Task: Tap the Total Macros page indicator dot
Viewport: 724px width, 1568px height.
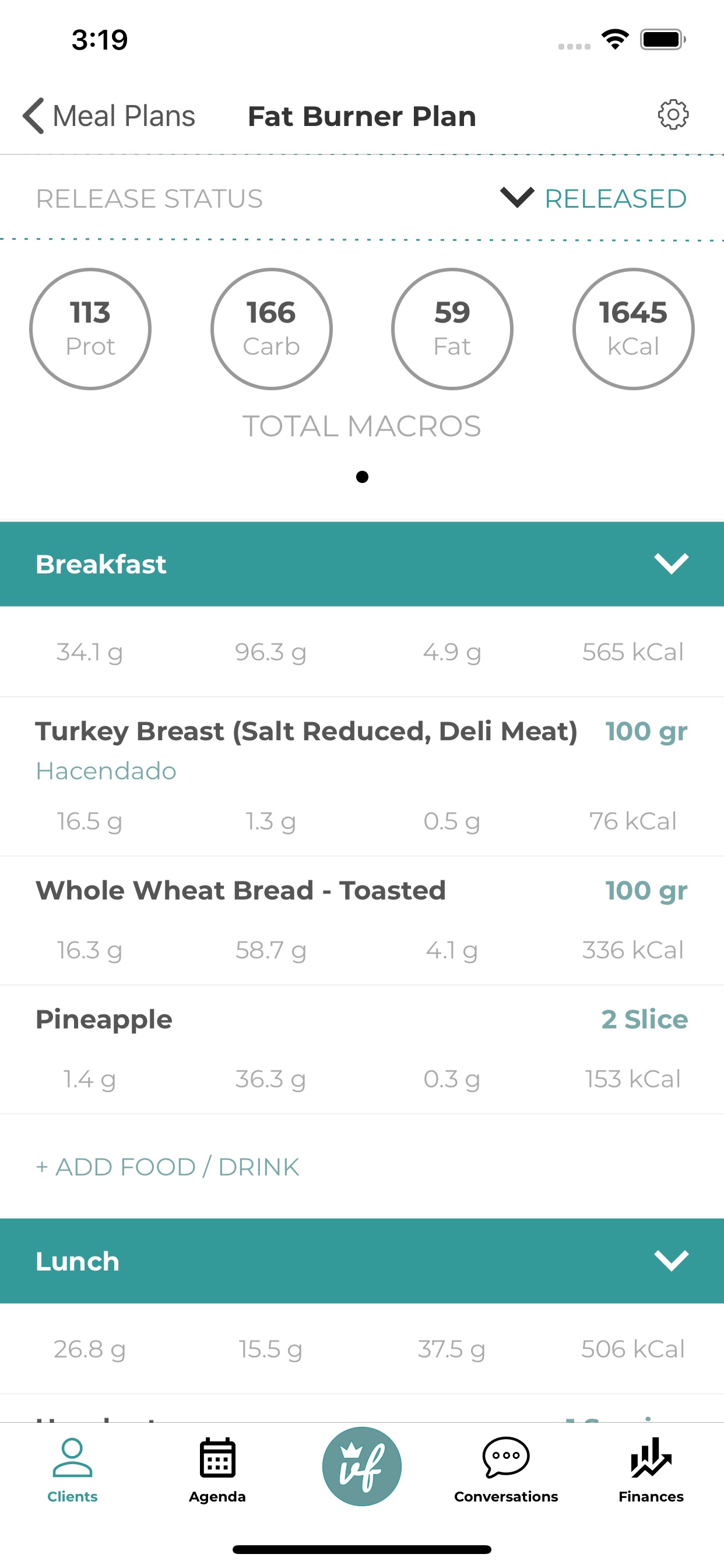Action: coord(362,477)
